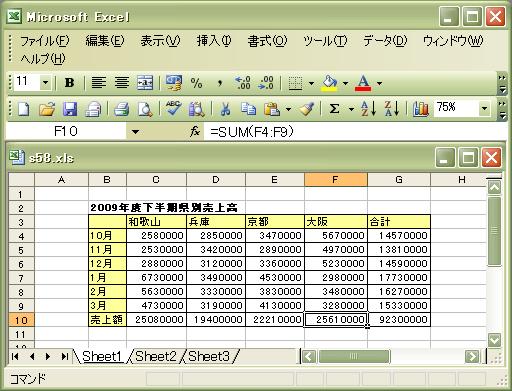Image resolution: width=512 pixels, height=391 pixels.
Task: Minimize the s58.xls workbook window
Action: [x=445, y=158]
